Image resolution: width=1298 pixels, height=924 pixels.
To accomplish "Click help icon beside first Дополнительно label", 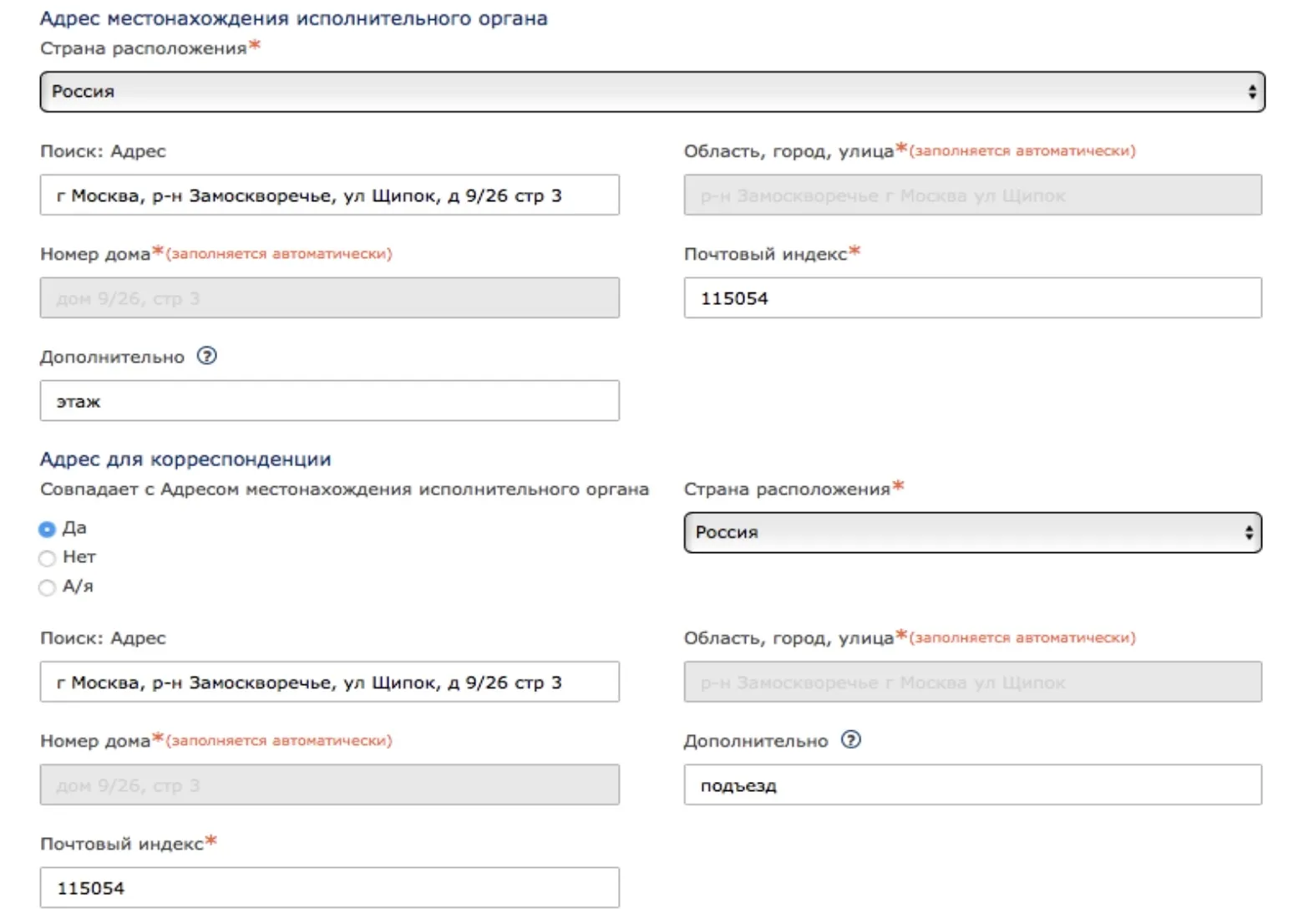I will coord(206,356).
